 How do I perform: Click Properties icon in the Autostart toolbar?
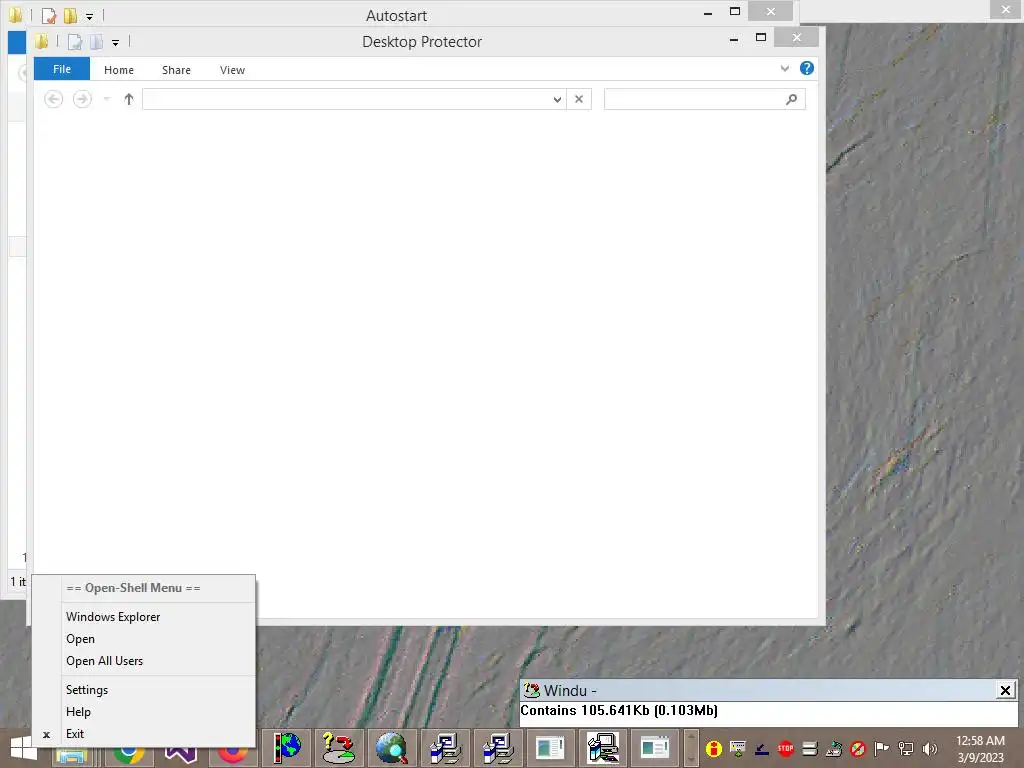tap(49, 16)
